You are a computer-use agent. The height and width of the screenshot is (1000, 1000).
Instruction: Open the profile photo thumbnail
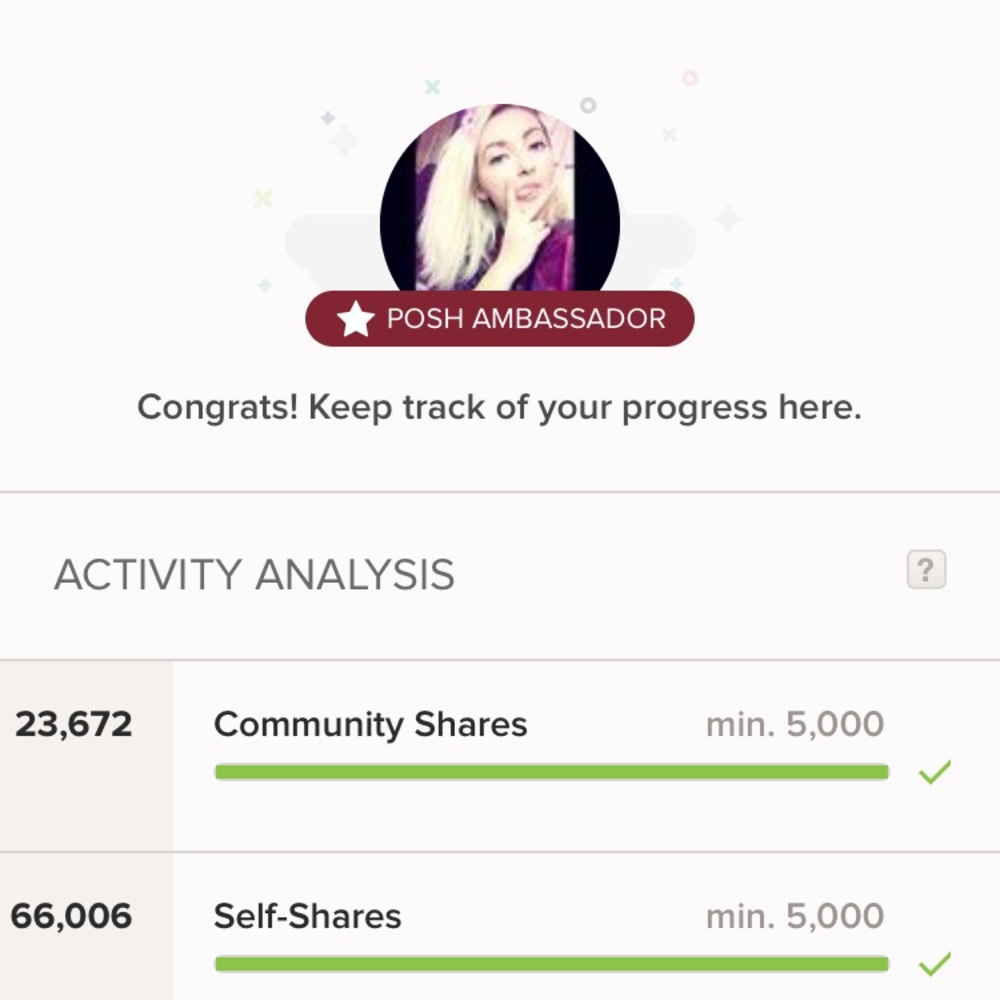point(499,200)
